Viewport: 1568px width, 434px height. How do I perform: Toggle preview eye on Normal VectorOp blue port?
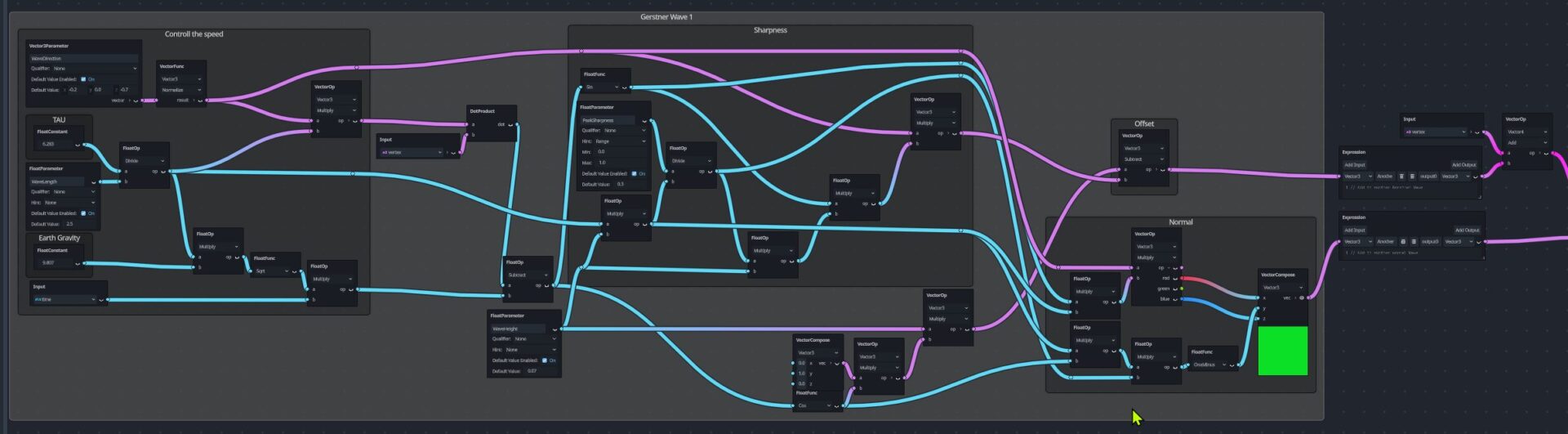pyautogui.click(x=1174, y=299)
